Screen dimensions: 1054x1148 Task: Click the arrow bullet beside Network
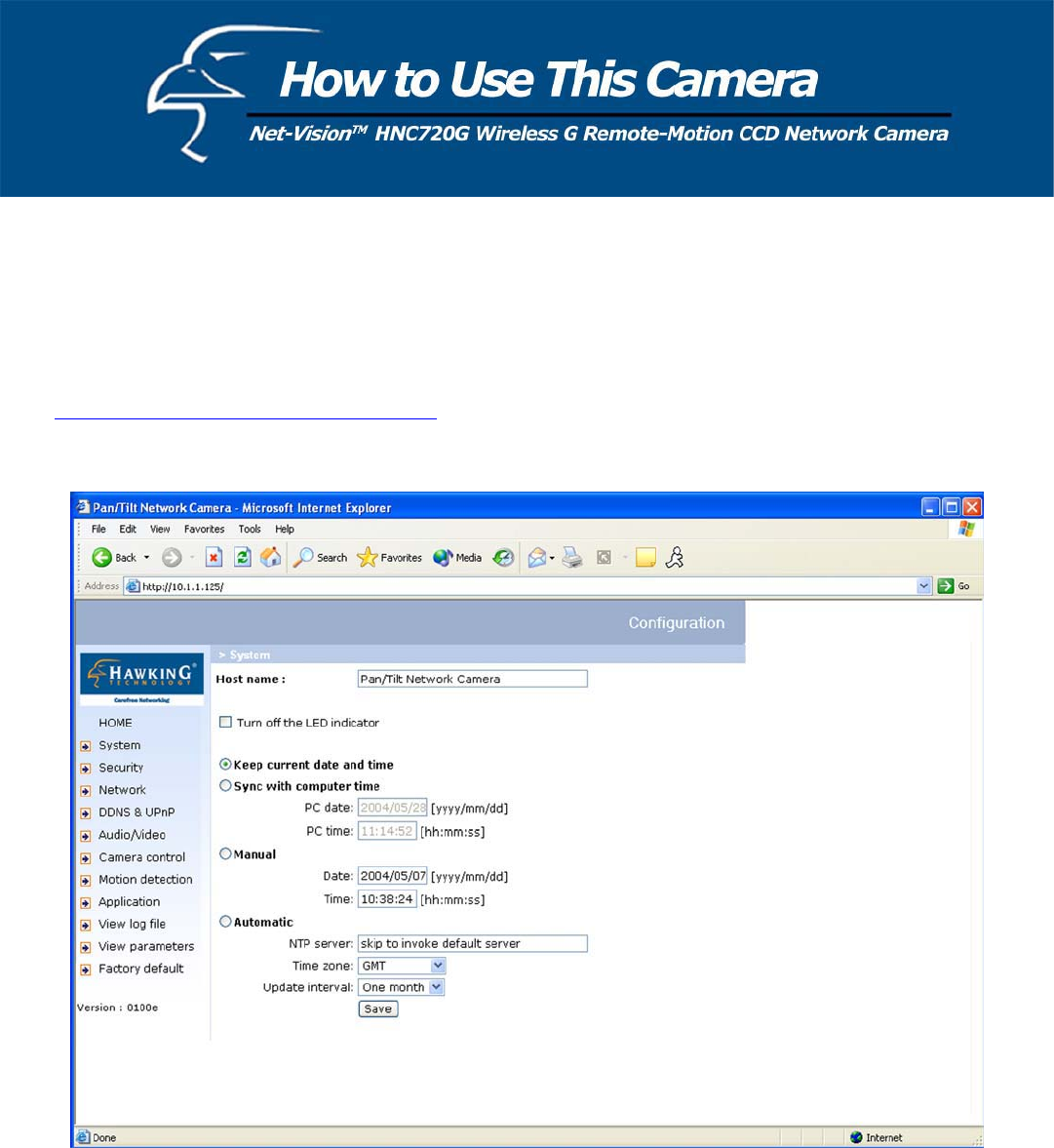click(86, 791)
